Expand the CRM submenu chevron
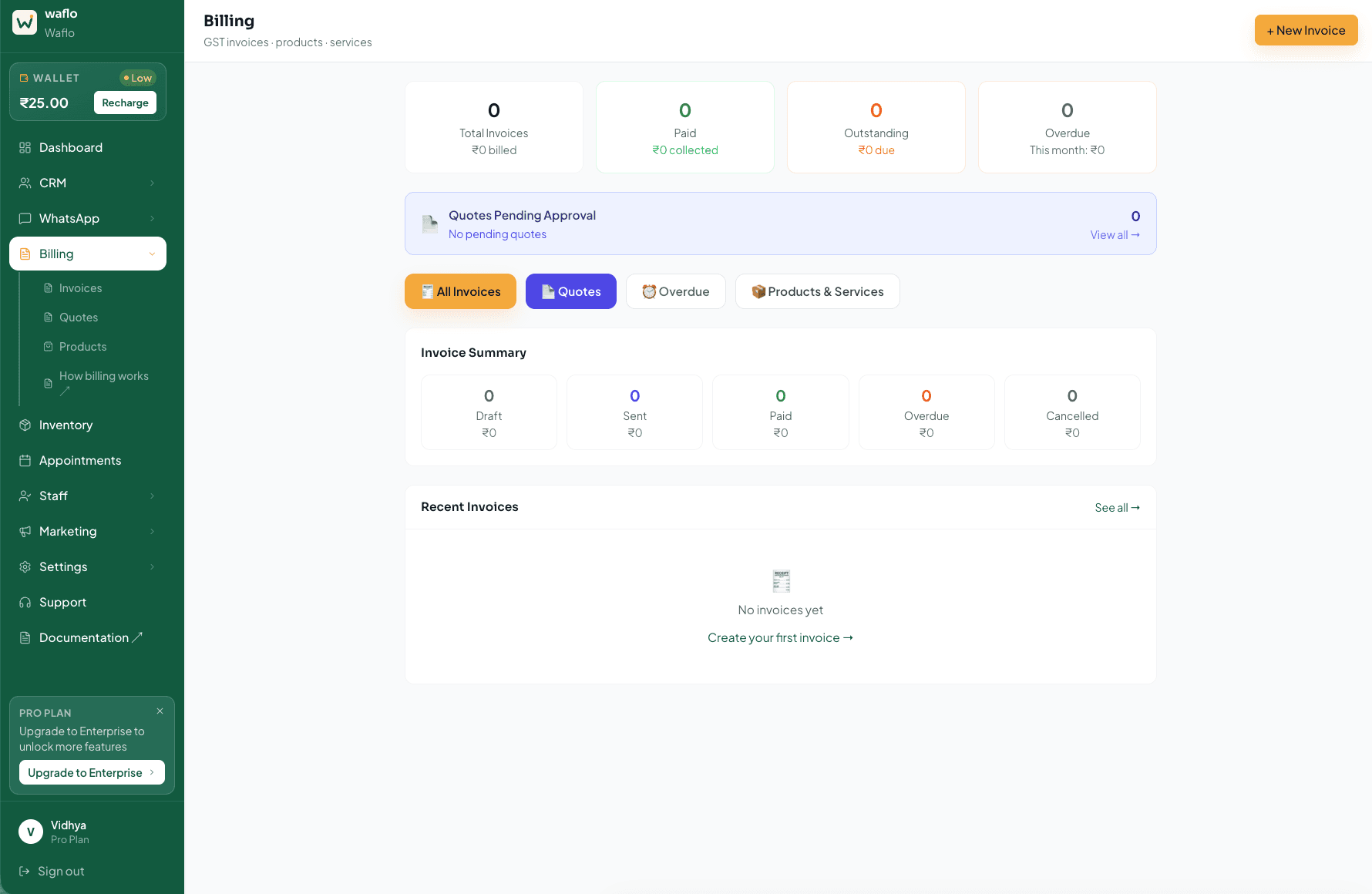 tap(152, 183)
